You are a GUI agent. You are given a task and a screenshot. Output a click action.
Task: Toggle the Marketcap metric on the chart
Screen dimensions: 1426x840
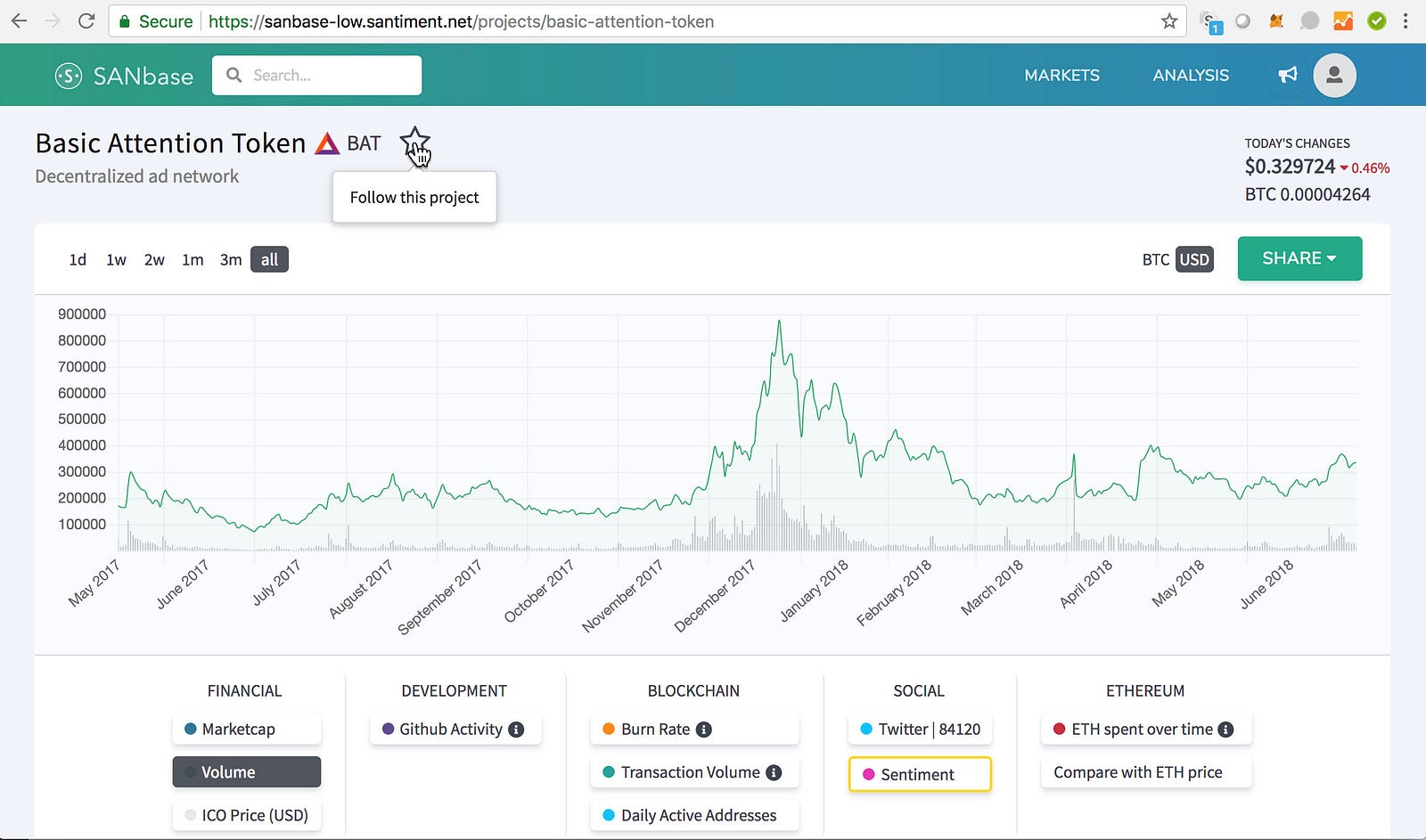247,730
